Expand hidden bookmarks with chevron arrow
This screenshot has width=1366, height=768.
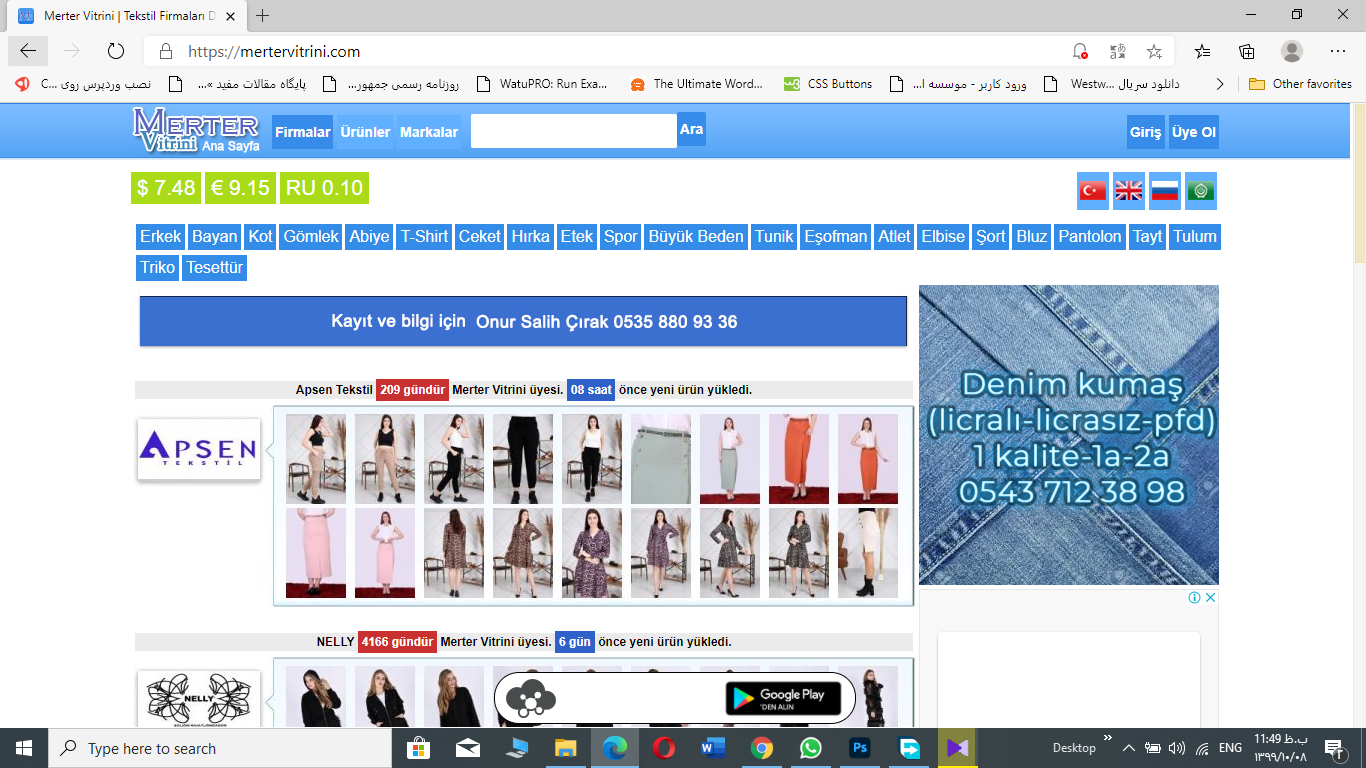point(1219,84)
